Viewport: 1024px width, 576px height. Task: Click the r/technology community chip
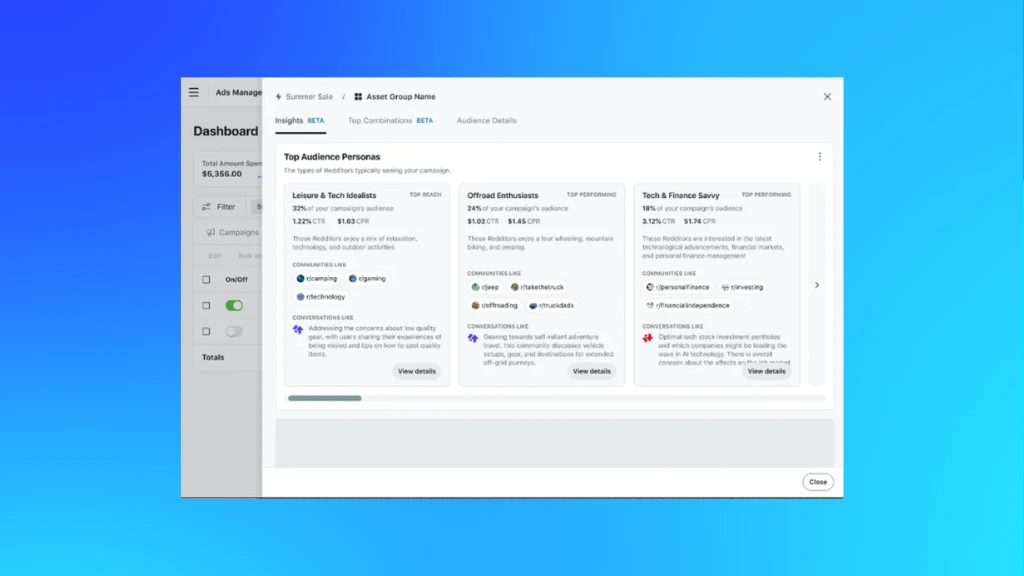321,296
